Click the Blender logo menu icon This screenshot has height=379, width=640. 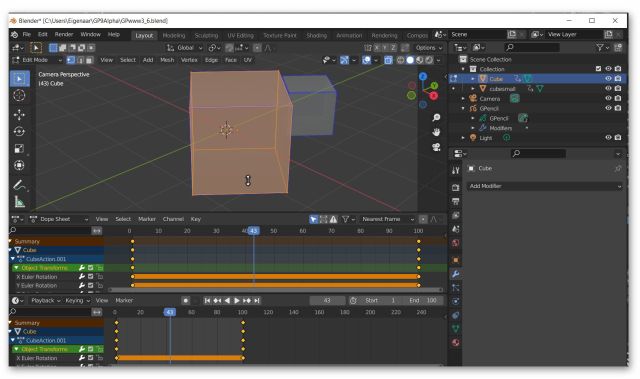[x=15, y=35]
